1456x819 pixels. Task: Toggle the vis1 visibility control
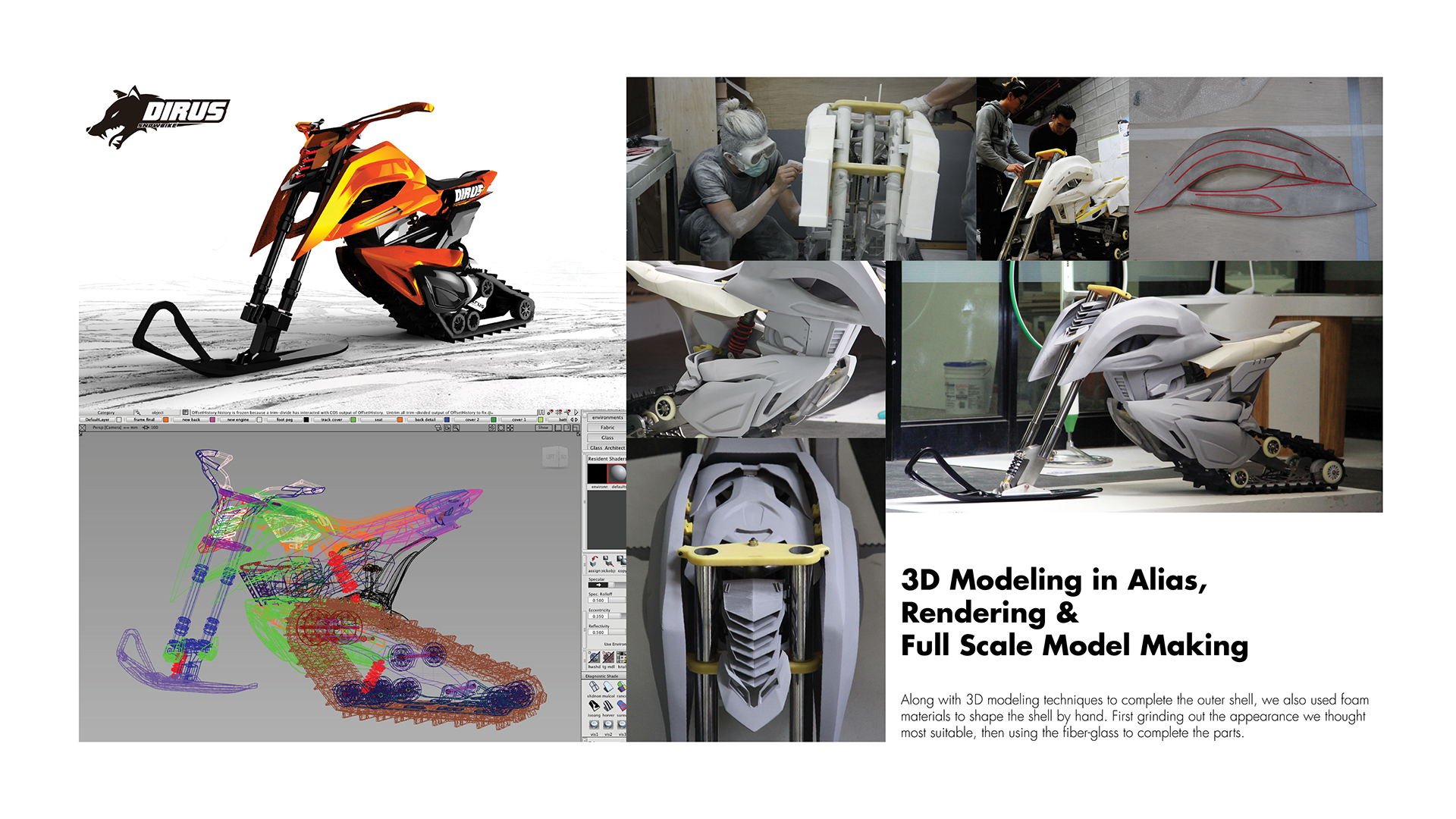(x=594, y=726)
